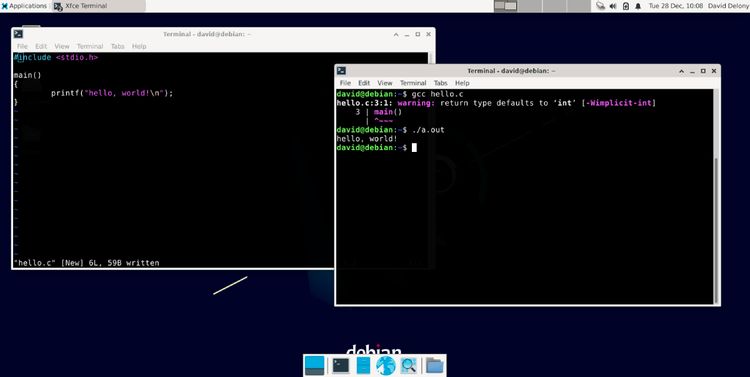The height and width of the screenshot is (377, 750).
Task: Click the clock showing Tue 28 Dec, 10:08
Action: 675,6
